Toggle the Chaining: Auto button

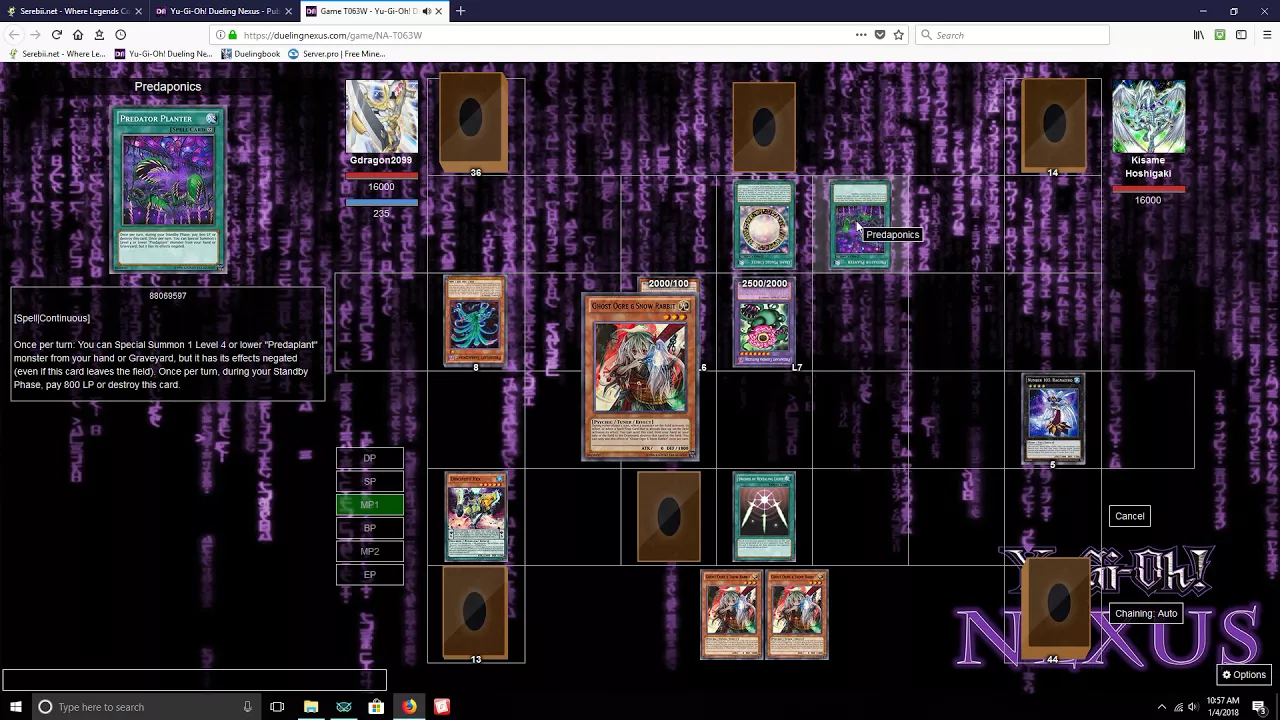coord(1146,613)
